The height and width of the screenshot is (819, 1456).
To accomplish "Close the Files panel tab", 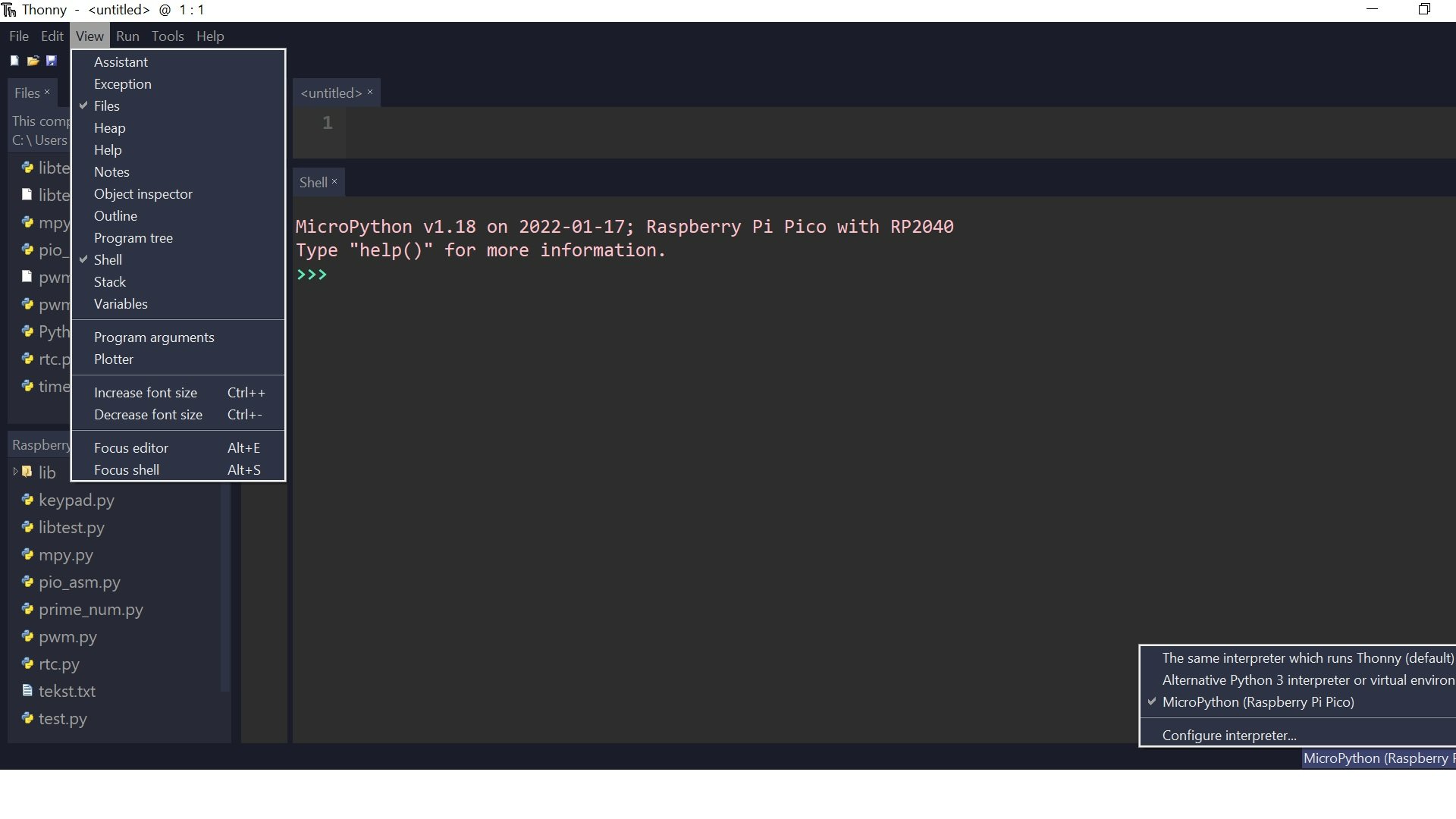I will 47,92.
